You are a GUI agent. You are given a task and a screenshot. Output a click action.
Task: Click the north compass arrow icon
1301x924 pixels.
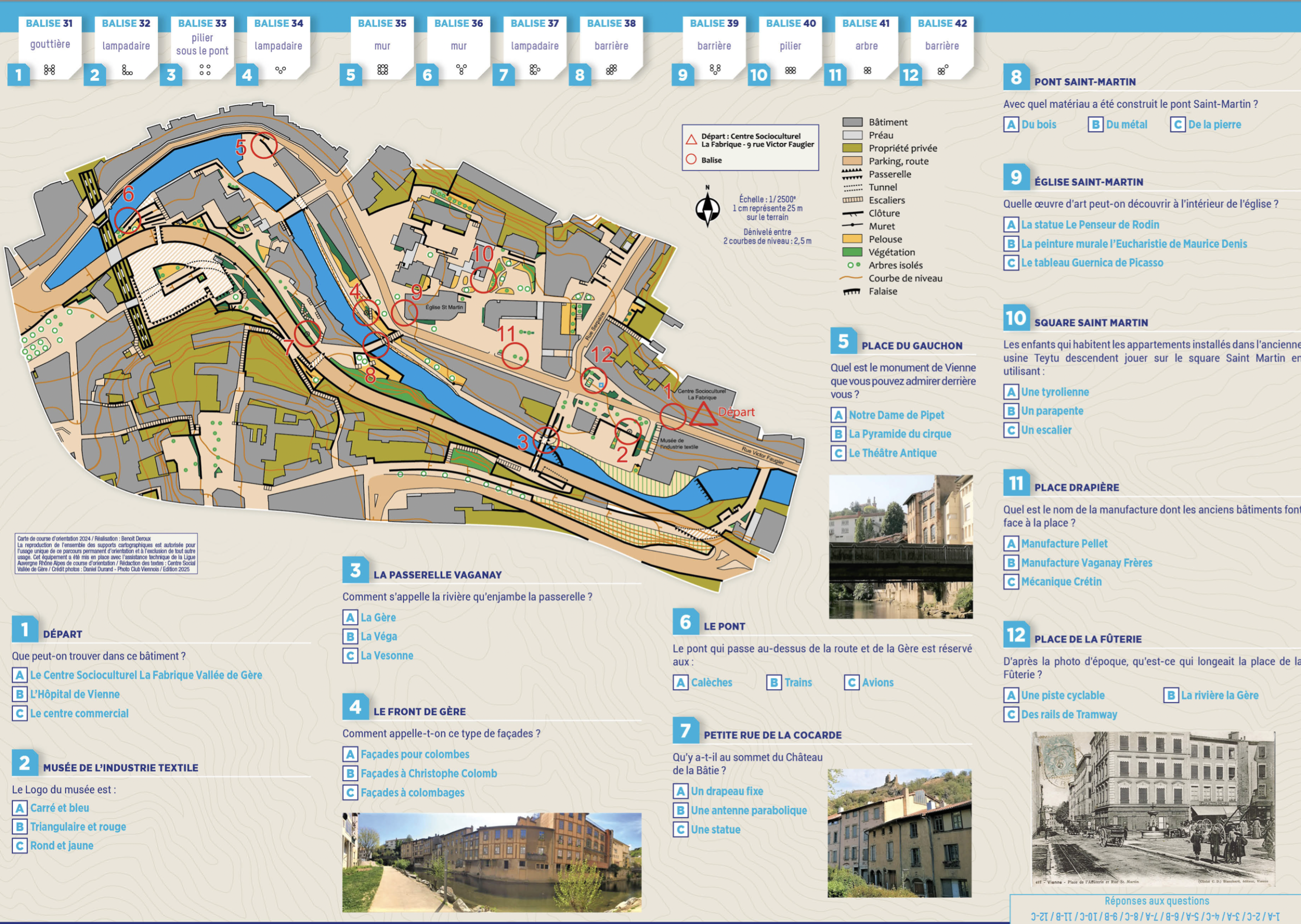point(707,208)
